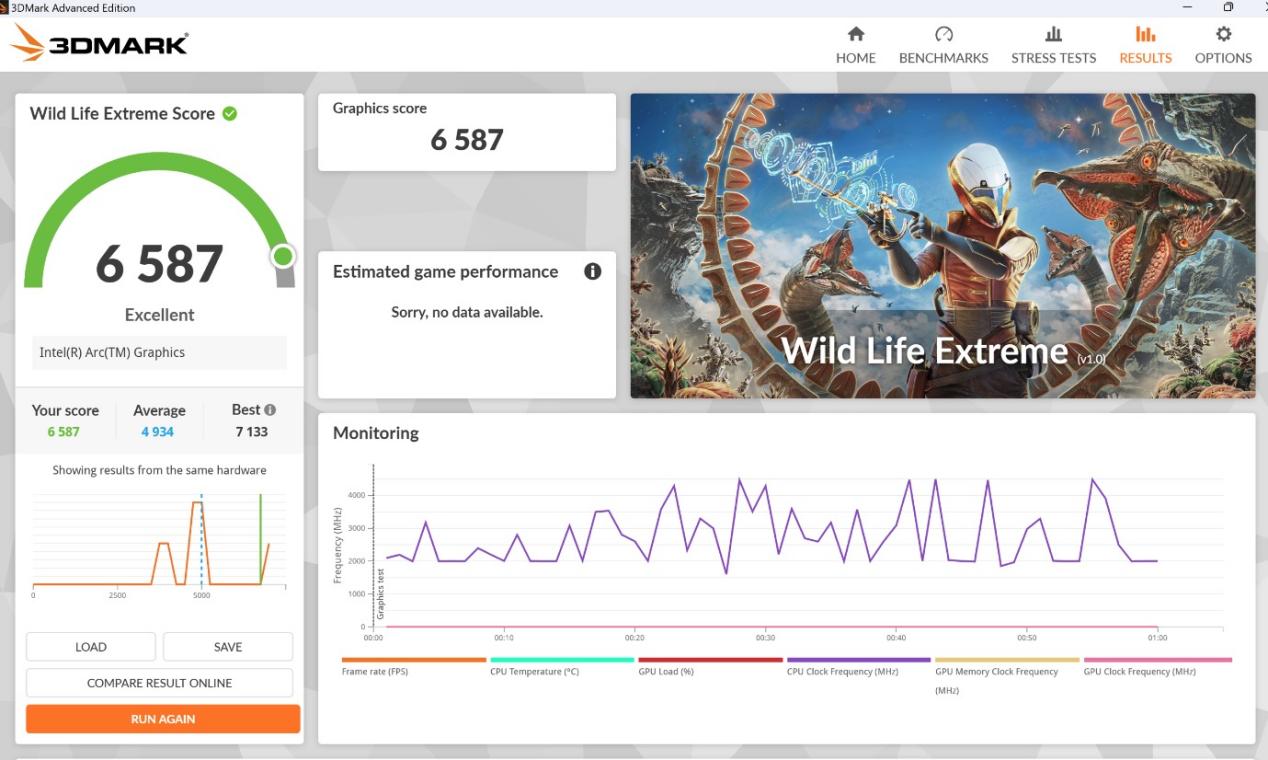Click the Monitoring heading
The image size is (1268, 760).
376,433
